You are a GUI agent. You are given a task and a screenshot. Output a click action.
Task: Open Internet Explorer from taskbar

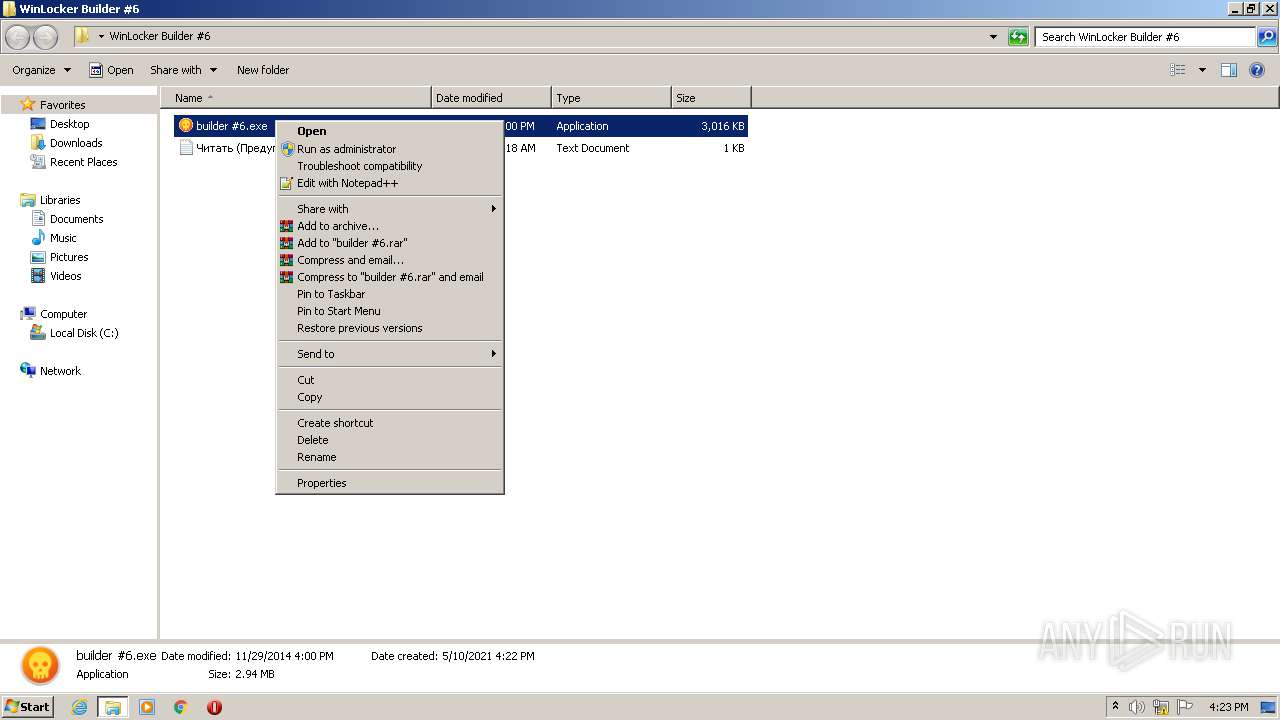click(80, 707)
